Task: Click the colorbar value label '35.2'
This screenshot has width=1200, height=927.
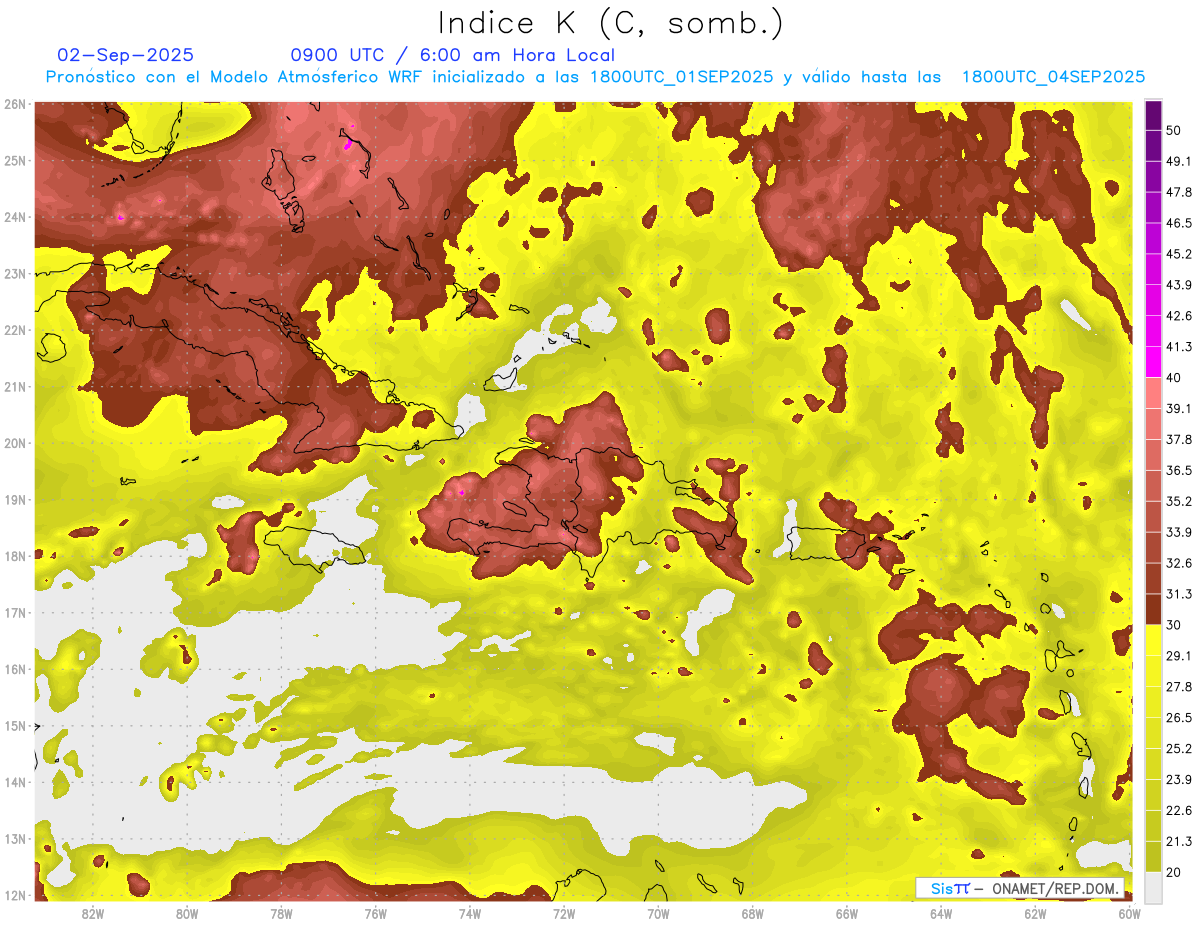Action: pyautogui.click(x=1178, y=502)
